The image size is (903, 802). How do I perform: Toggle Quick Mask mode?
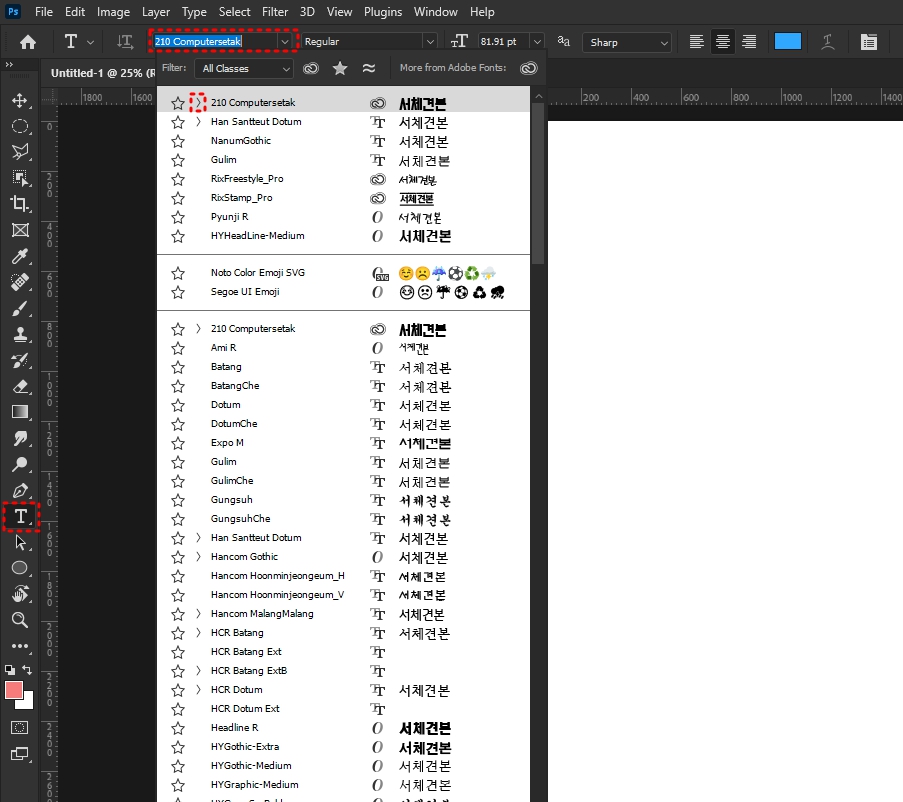(20, 728)
